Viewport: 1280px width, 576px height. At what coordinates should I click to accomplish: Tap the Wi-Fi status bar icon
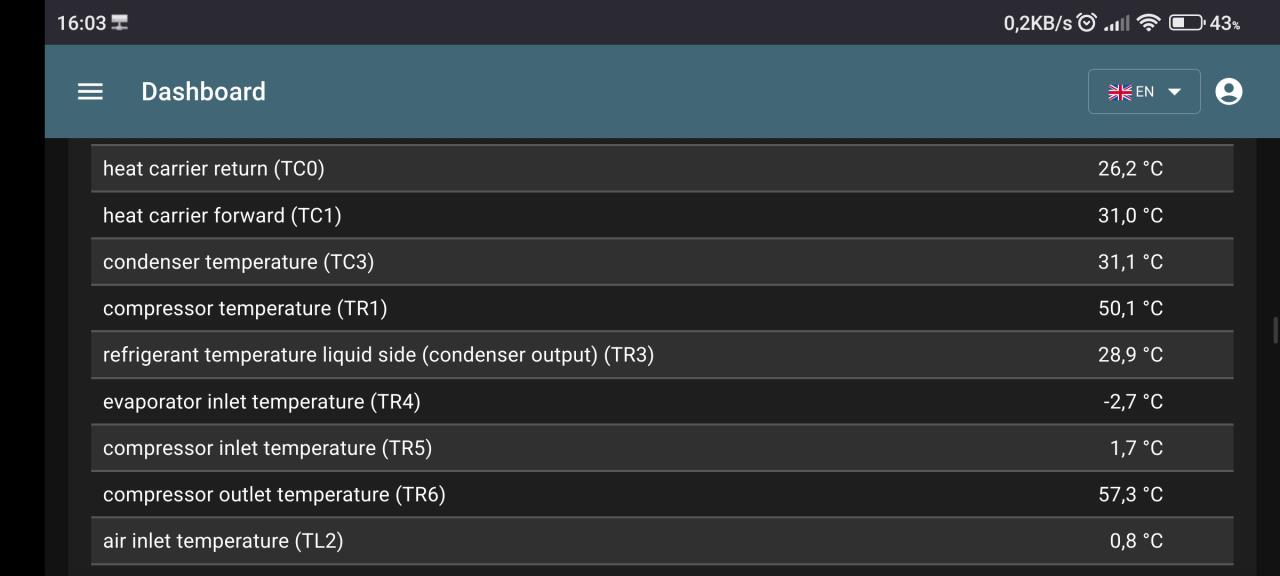pos(1148,22)
